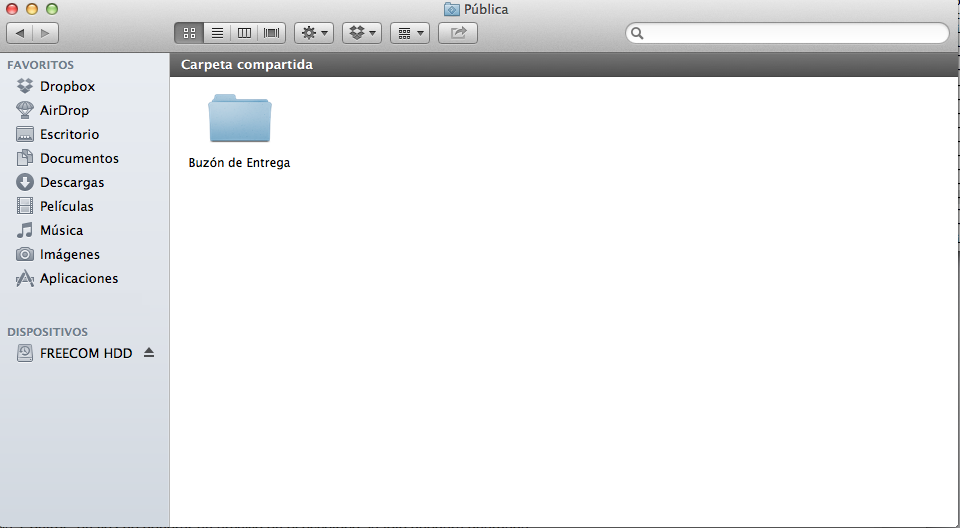960x528 pixels.
Task: Click the Pública window title text
Action: [x=486, y=9]
